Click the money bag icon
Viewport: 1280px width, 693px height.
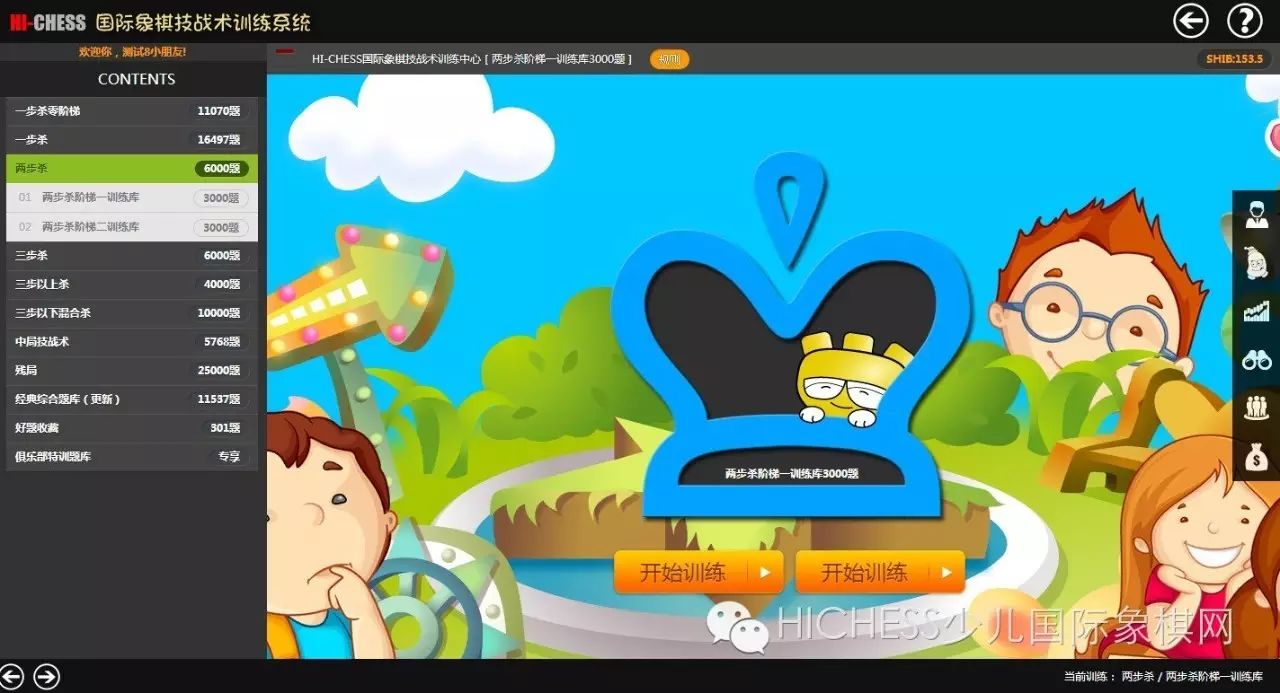coord(1257,457)
